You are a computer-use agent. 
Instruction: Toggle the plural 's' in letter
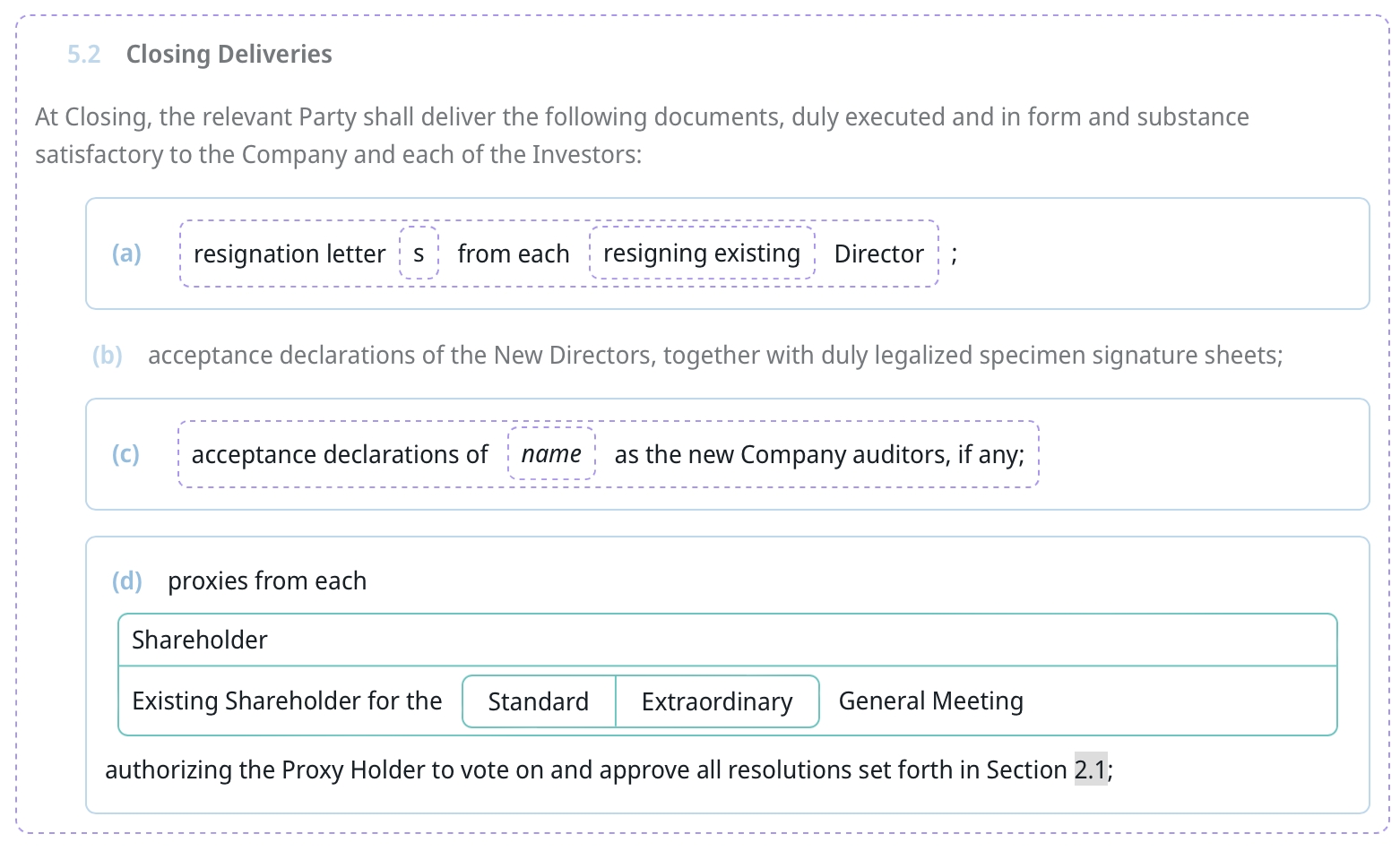pos(419,254)
